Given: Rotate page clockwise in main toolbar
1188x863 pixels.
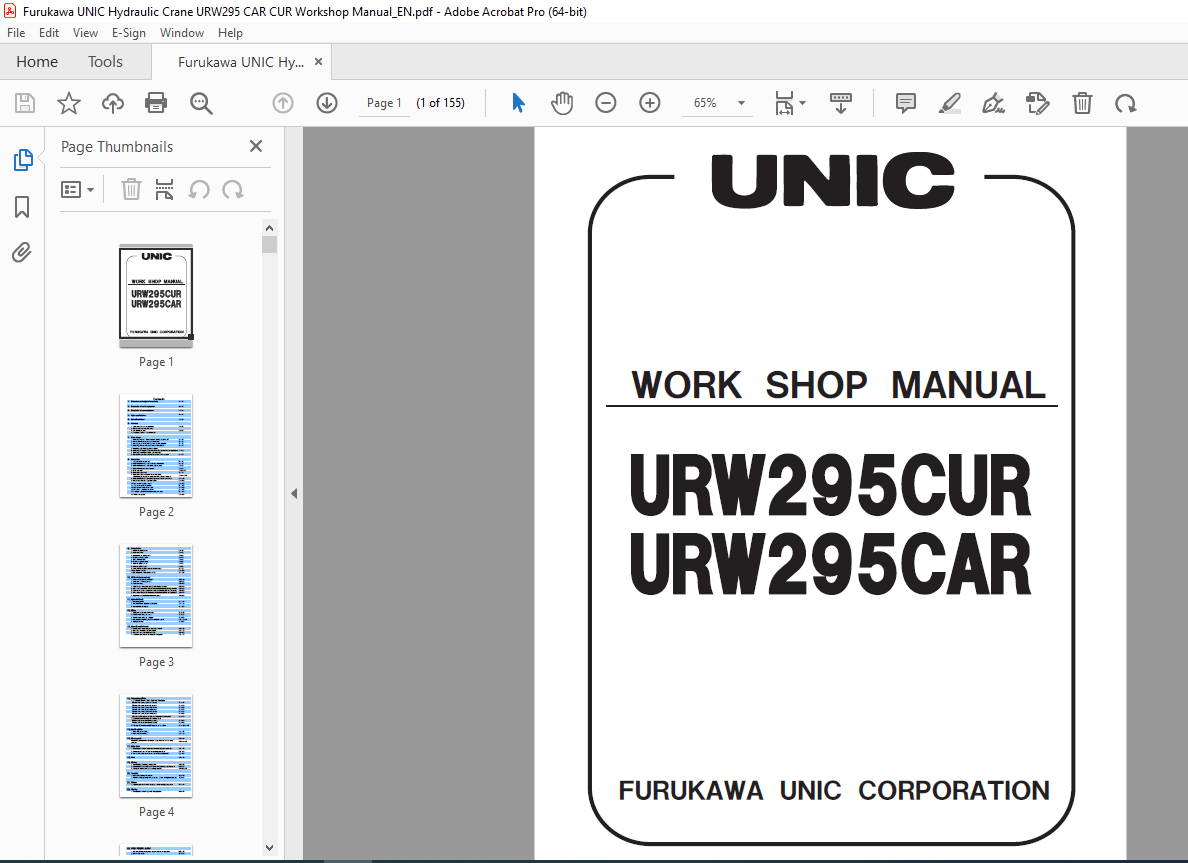Looking at the screenshot, I should coord(1125,103).
